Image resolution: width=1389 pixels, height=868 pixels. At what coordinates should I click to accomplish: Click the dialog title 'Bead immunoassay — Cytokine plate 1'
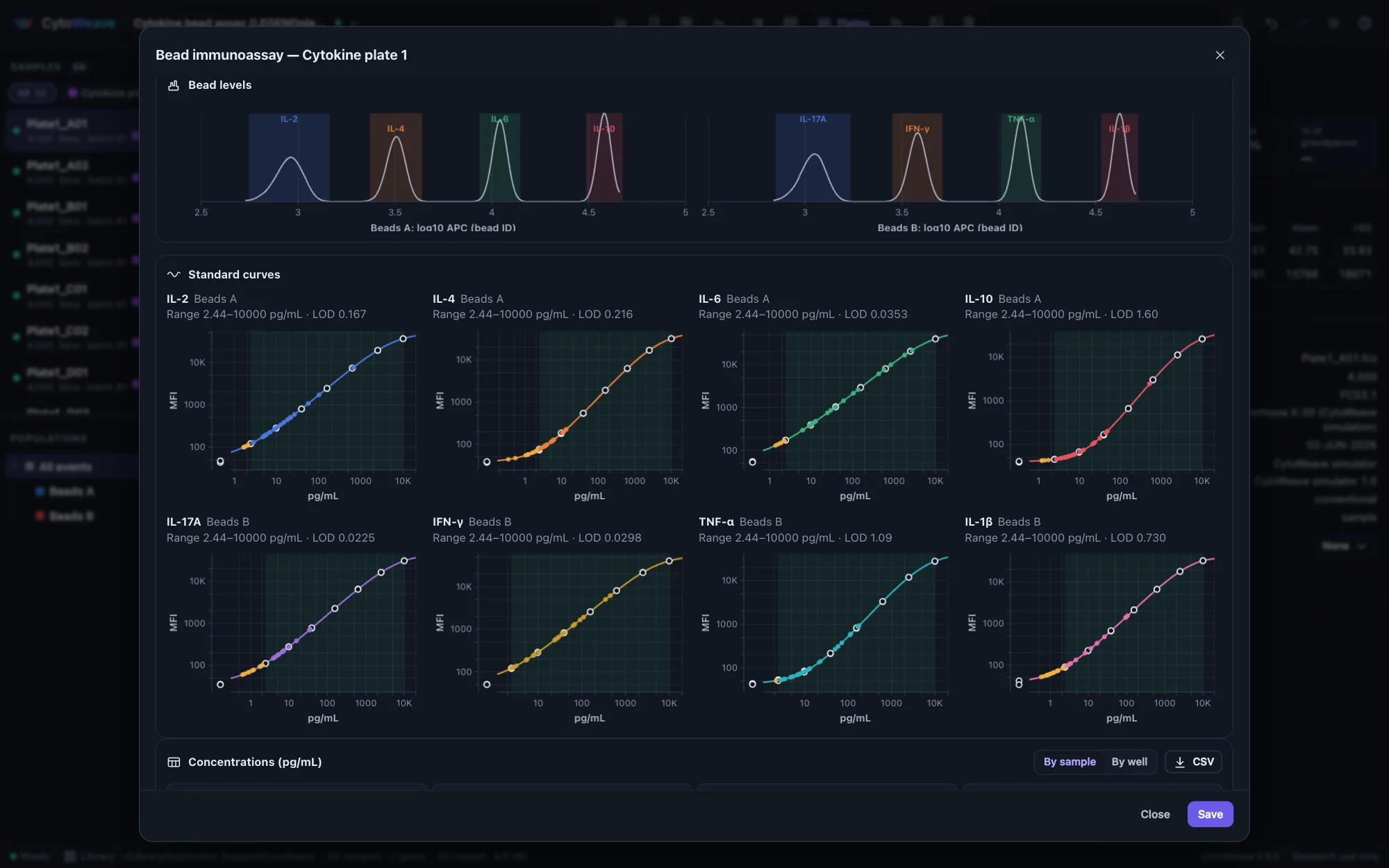pos(281,56)
